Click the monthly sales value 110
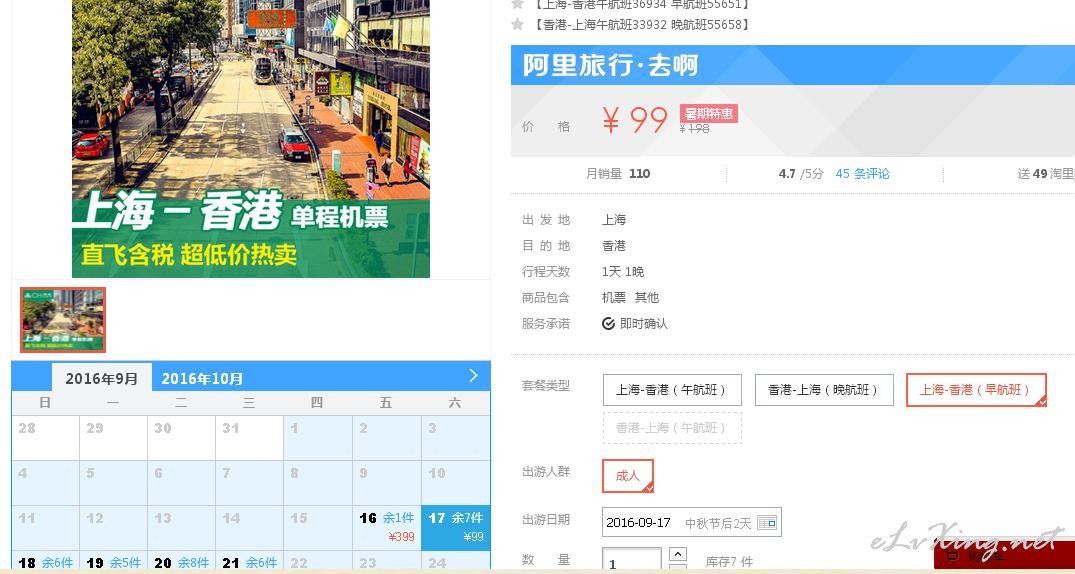 pyautogui.click(x=639, y=174)
